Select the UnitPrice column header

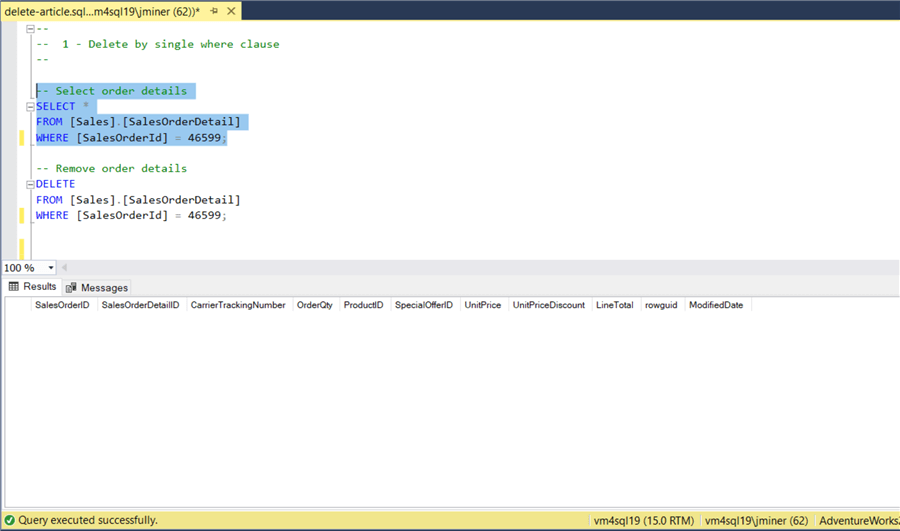pos(483,305)
